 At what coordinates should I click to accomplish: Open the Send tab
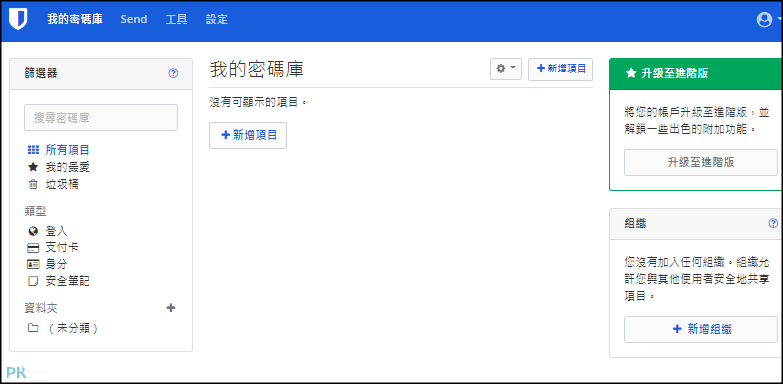134,19
